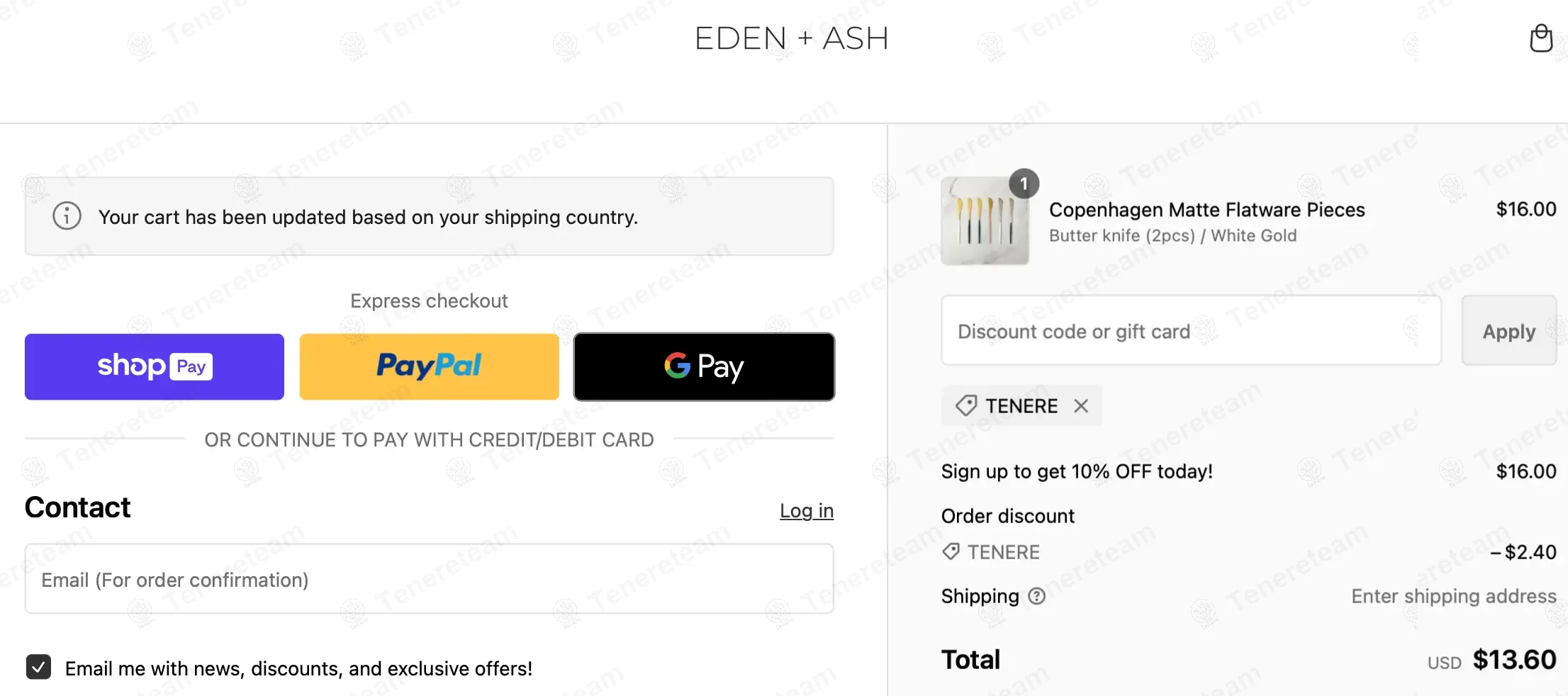
Task: Click the Copenhagen Matte Flatware Pieces title
Action: (1206, 210)
